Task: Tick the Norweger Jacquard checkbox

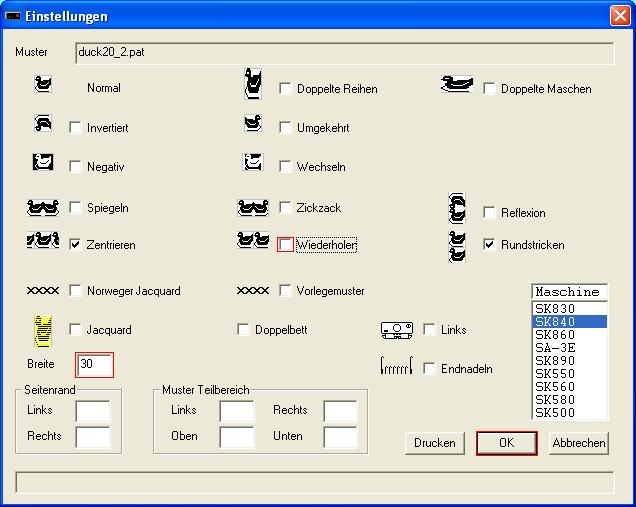Action: click(x=75, y=290)
